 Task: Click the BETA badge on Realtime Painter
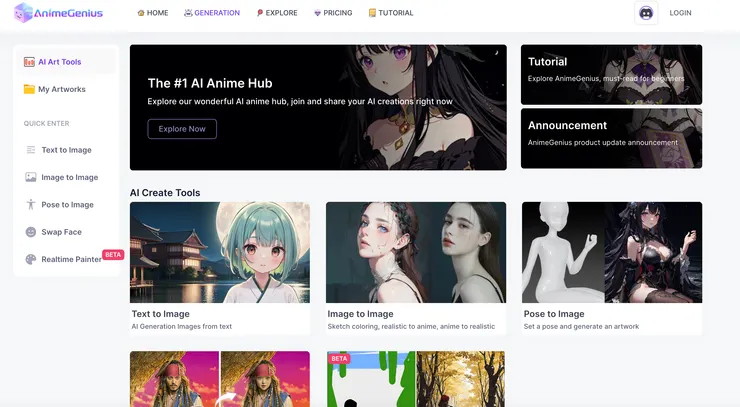coord(113,254)
